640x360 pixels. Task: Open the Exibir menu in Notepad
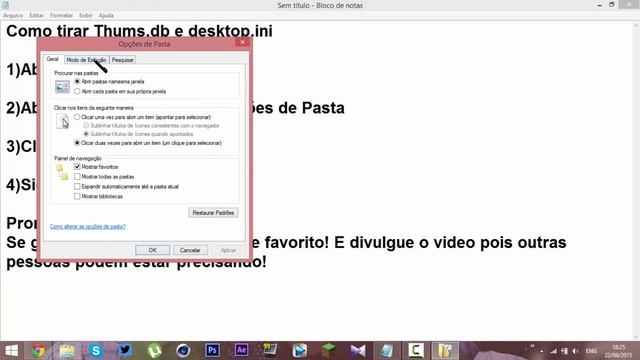point(86,16)
